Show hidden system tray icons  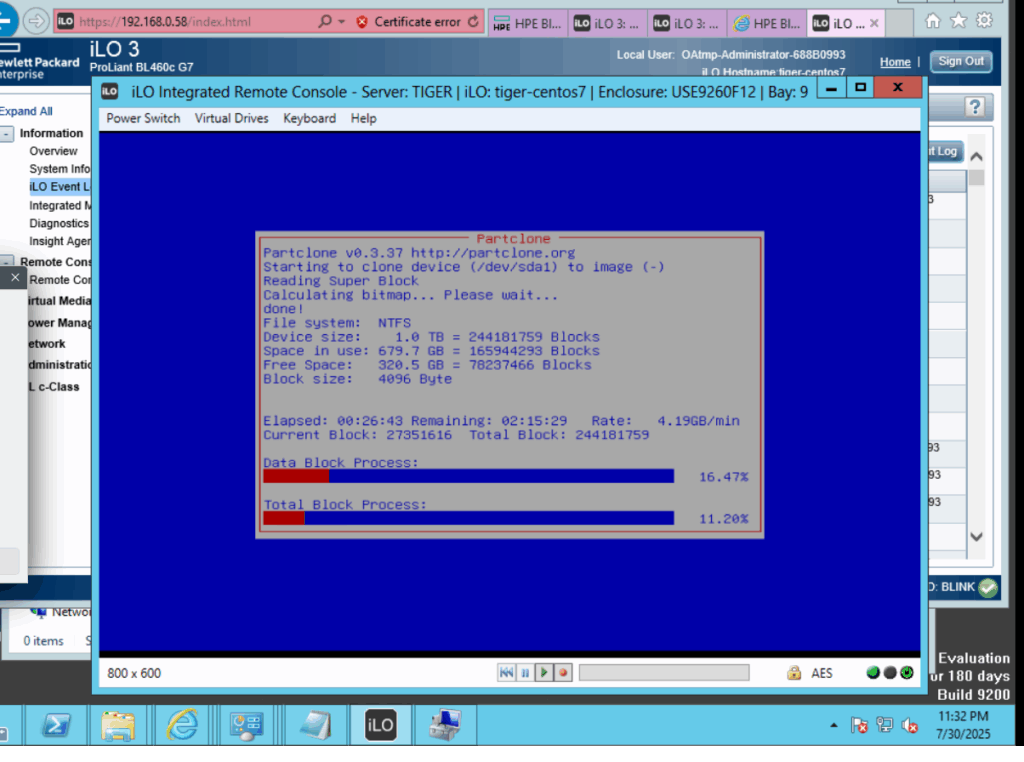click(x=834, y=725)
